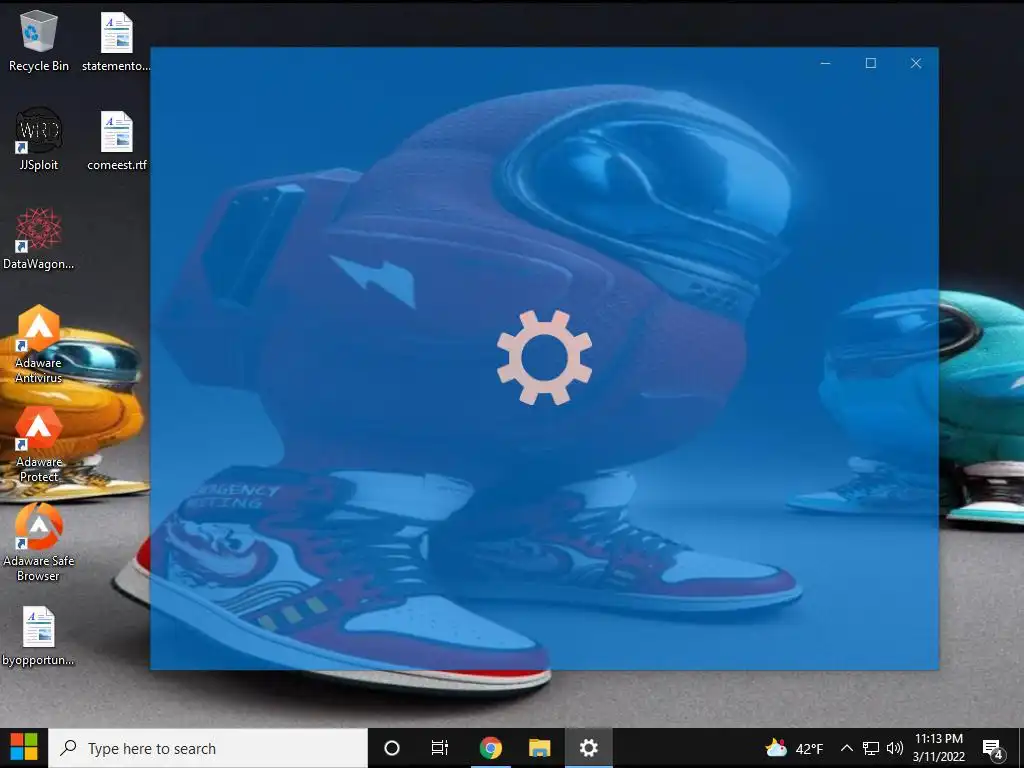Select the Adaware Safe Browser shortcut
The height and width of the screenshot is (768, 1024).
39,542
